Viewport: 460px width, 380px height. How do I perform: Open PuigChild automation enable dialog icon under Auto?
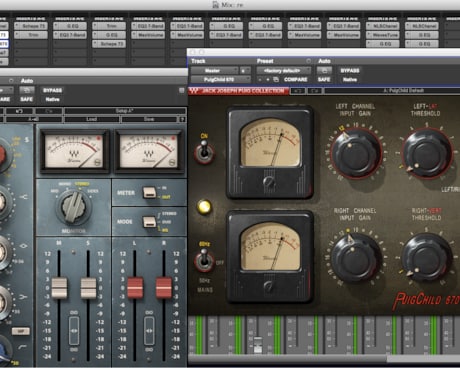[324, 70]
